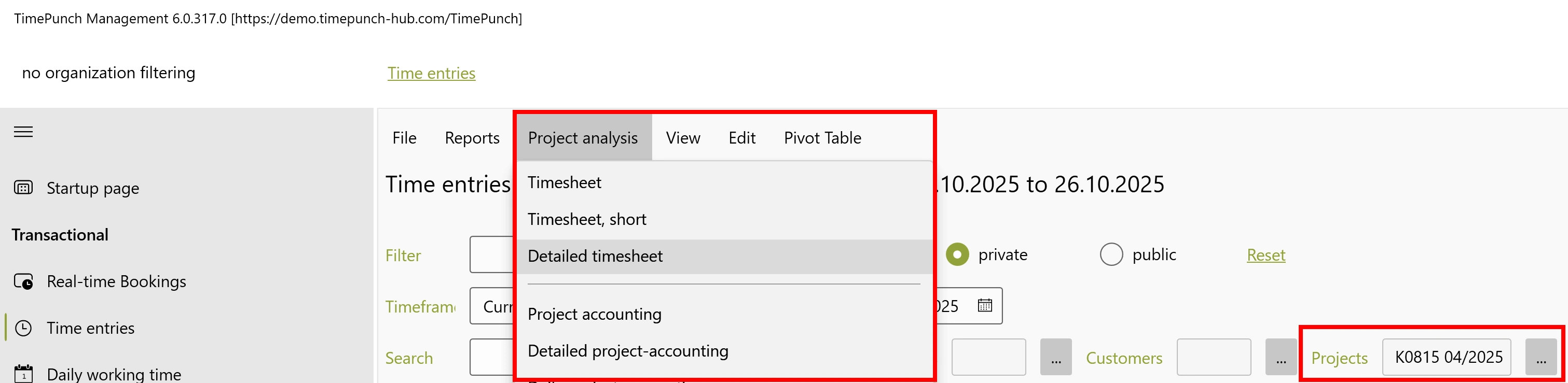Select Detailed timesheet menu entry

tap(724, 256)
